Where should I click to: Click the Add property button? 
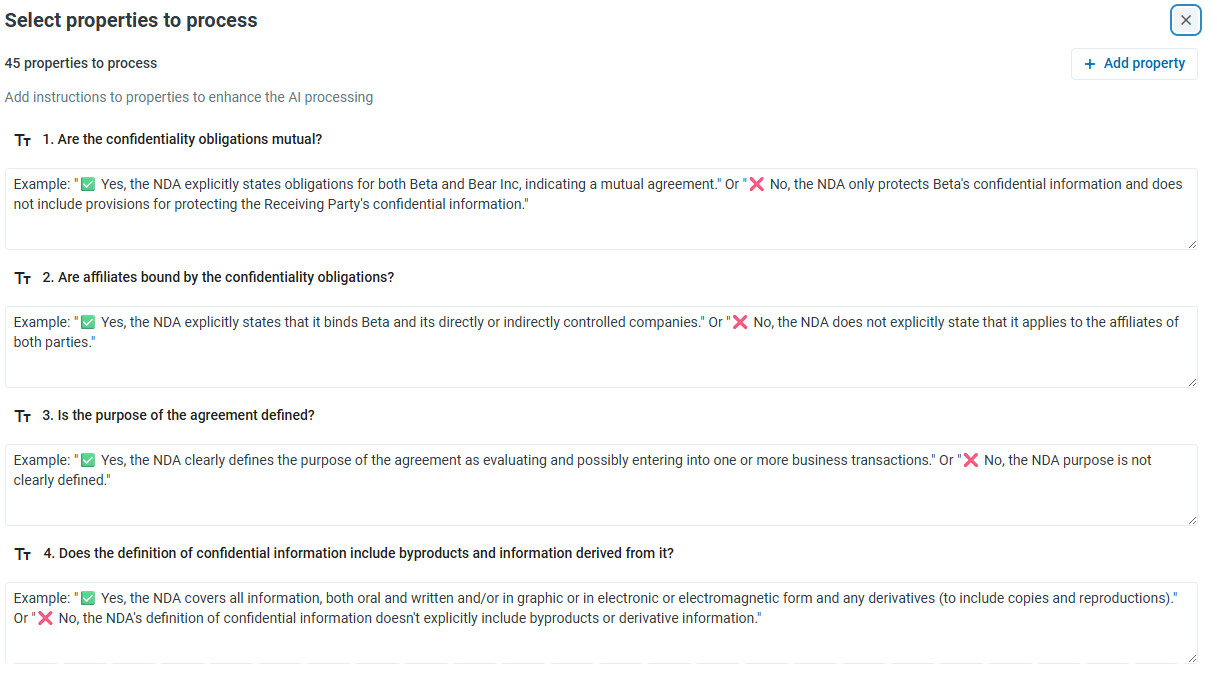[1134, 63]
